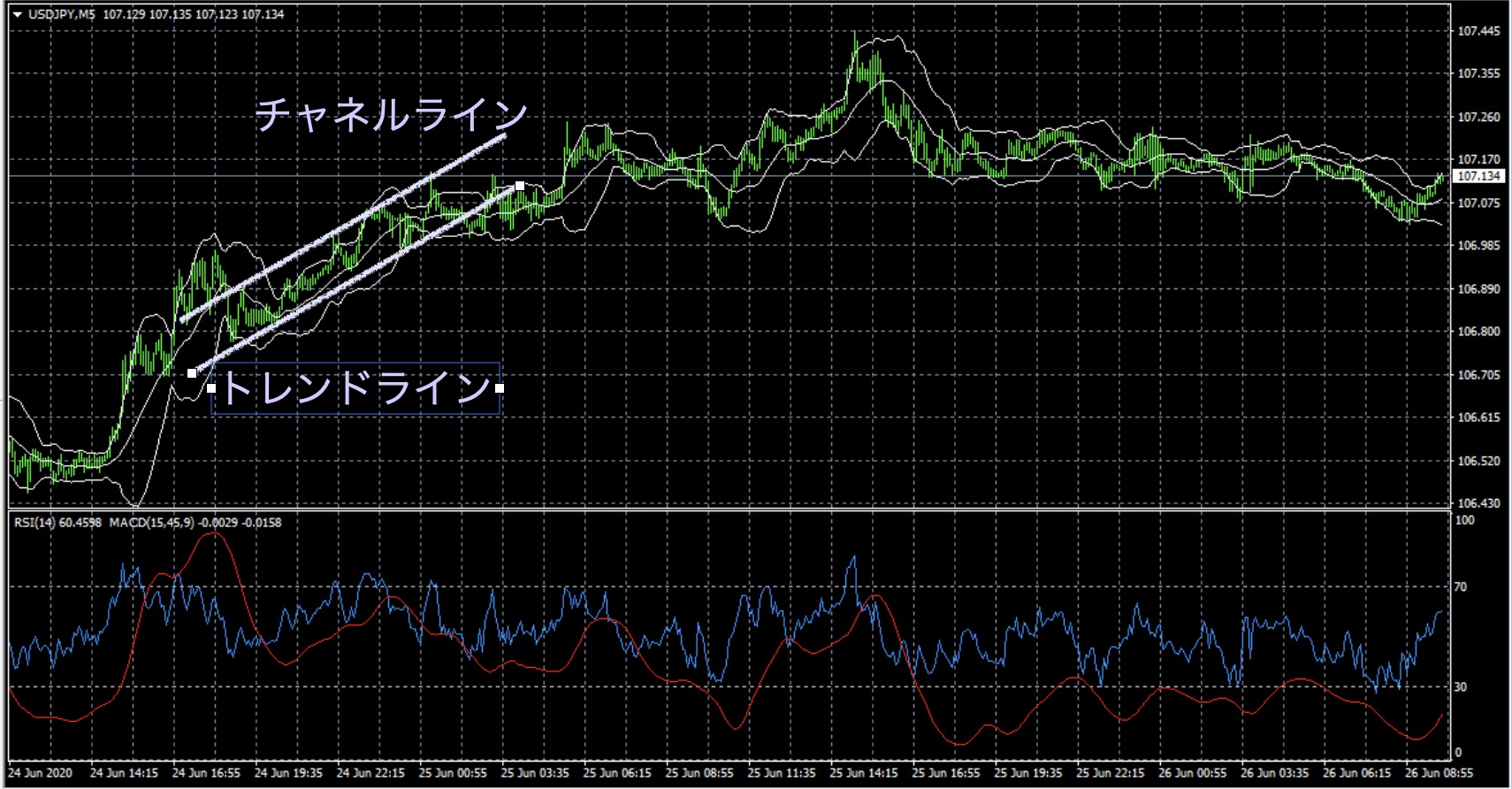This screenshot has width=1512, height=789.
Task: Click the 106.430 price level
Action: coord(1478,502)
